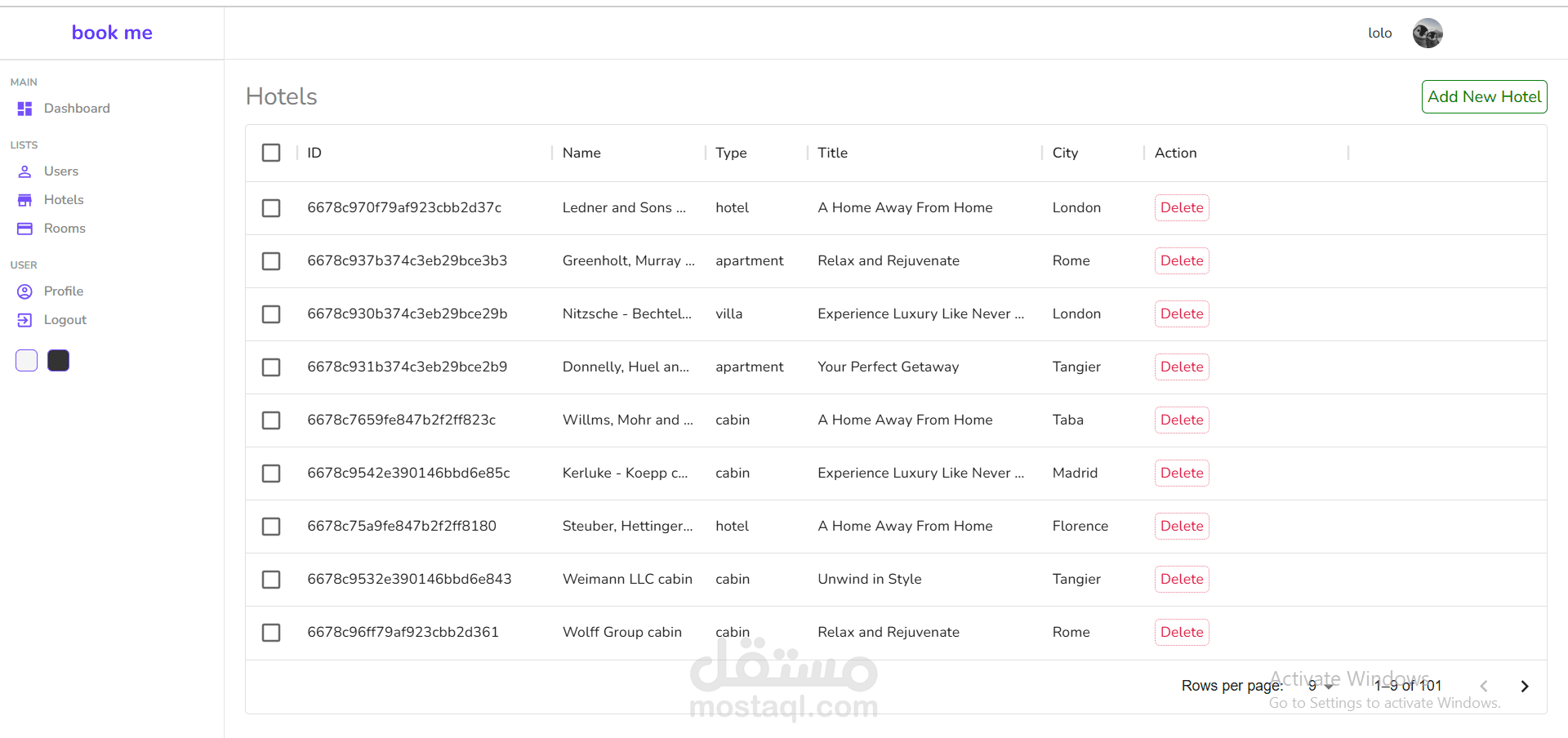Image resolution: width=1568 pixels, height=738 pixels.
Task: Select ID 6678c930b374c3eb29bce29b cell
Action: coord(407,313)
